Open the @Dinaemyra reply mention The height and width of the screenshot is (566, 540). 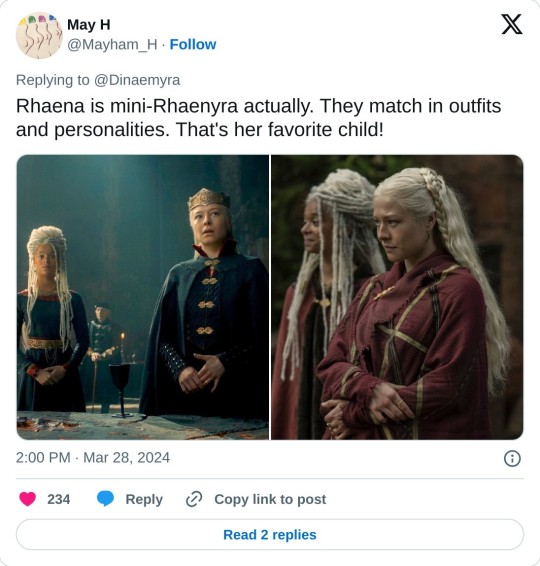[137, 80]
